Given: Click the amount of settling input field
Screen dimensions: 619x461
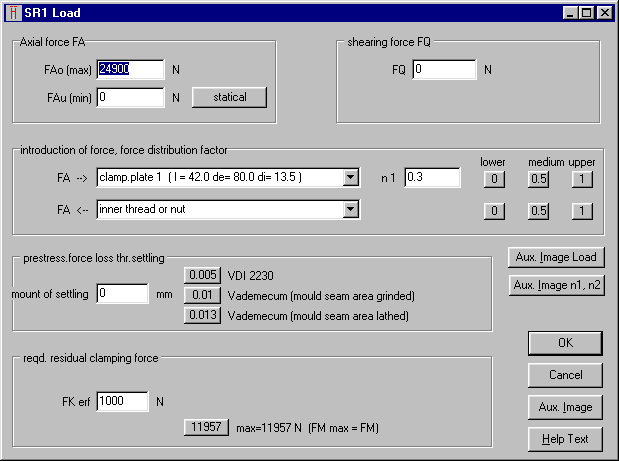Looking at the screenshot, I should point(122,294).
